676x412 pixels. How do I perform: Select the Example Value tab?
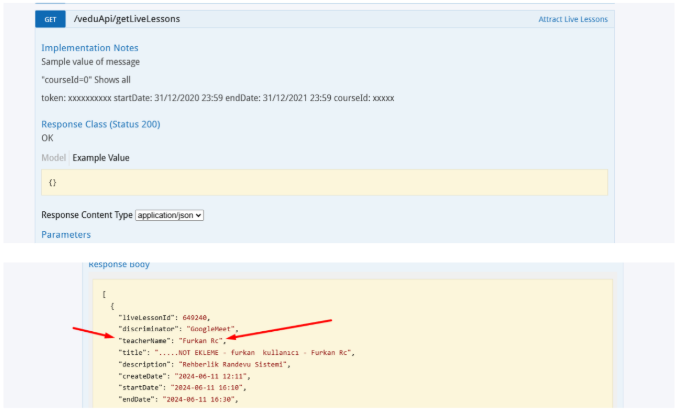tap(100, 158)
